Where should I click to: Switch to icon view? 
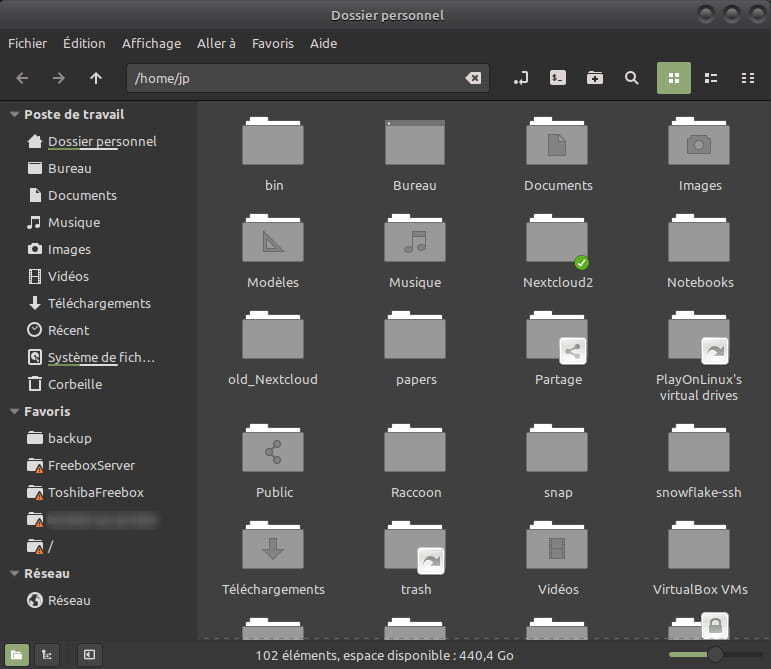(x=674, y=78)
